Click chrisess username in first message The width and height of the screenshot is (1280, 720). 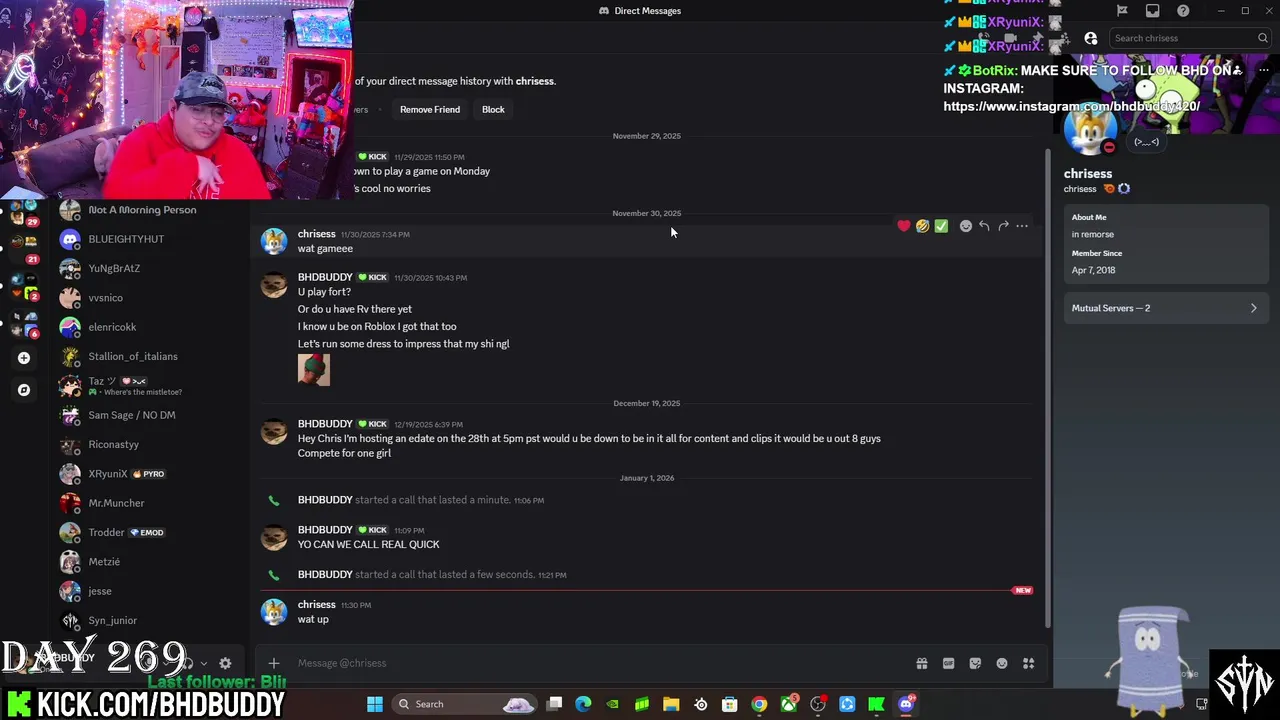click(316, 234)
